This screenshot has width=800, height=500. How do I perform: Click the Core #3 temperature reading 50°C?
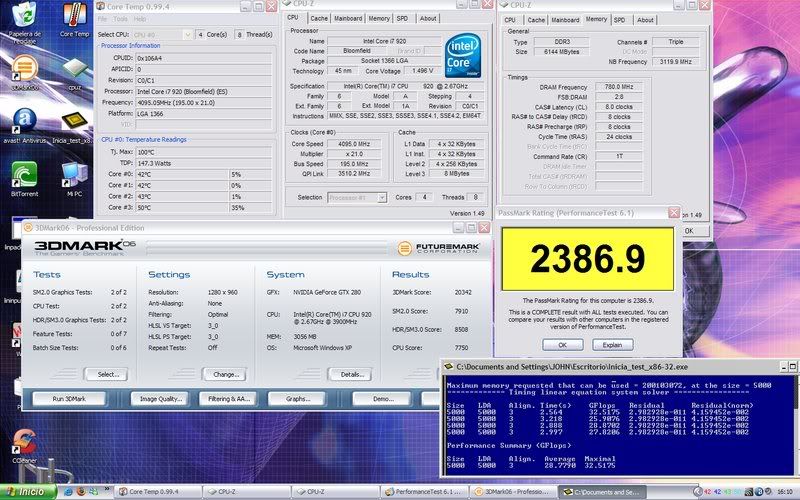tap(182, 208)
